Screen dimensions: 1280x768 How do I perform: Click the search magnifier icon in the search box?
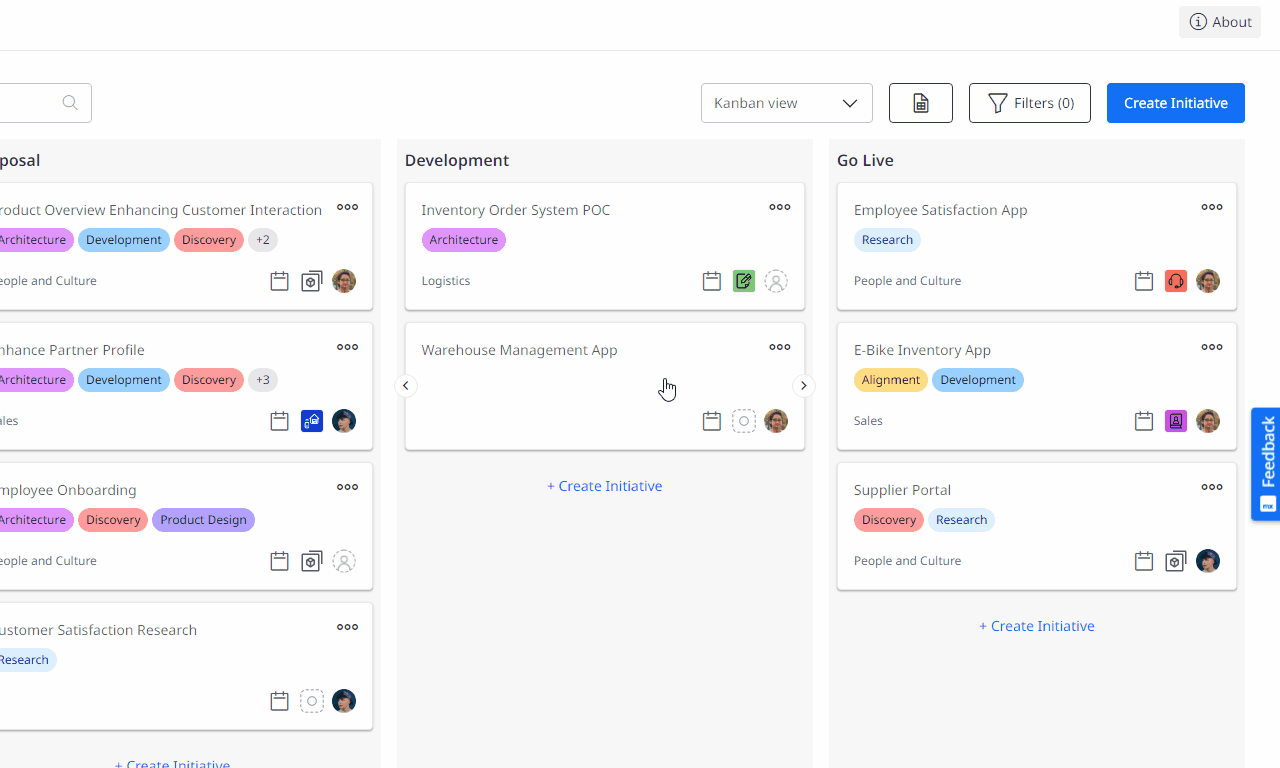(x=69, y=102)
